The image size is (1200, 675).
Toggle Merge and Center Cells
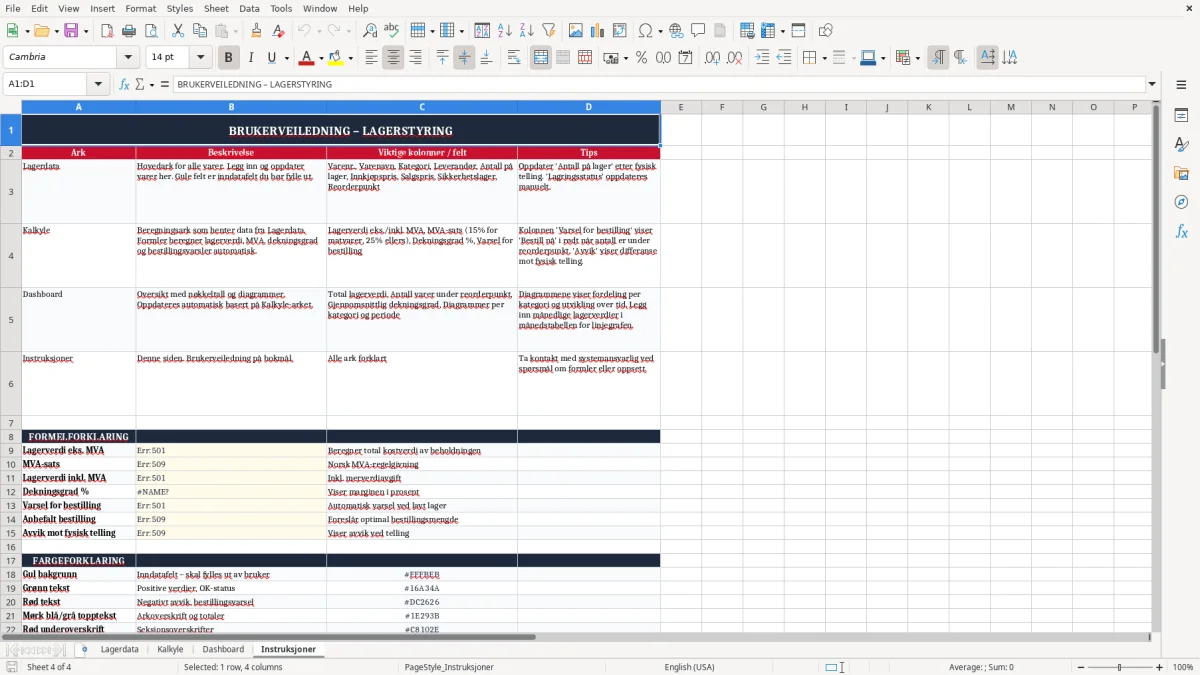click(541, 58)
